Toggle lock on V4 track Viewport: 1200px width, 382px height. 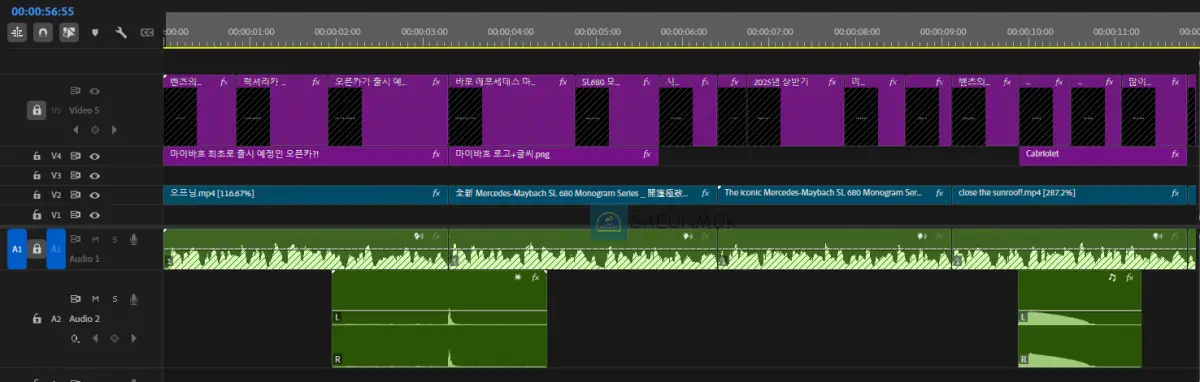pos(36,156)
